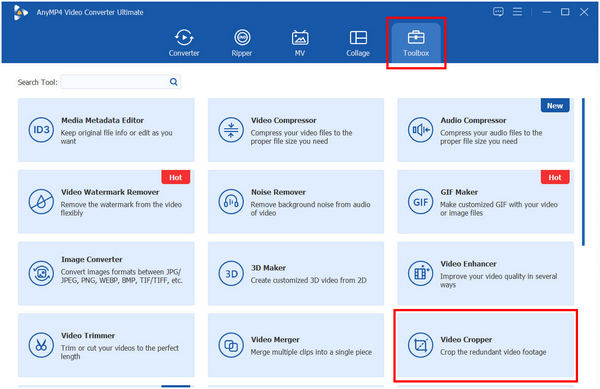Click the search magnifier icon
600x389 pixels.
tap(174, 82)
